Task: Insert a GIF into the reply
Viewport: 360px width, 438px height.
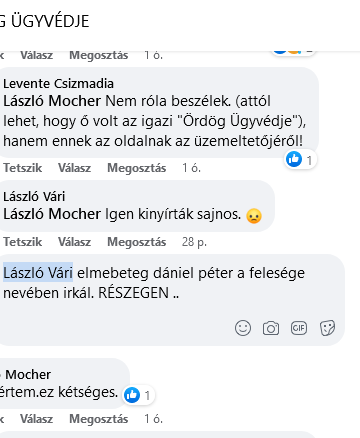Action: click(299, 328)
